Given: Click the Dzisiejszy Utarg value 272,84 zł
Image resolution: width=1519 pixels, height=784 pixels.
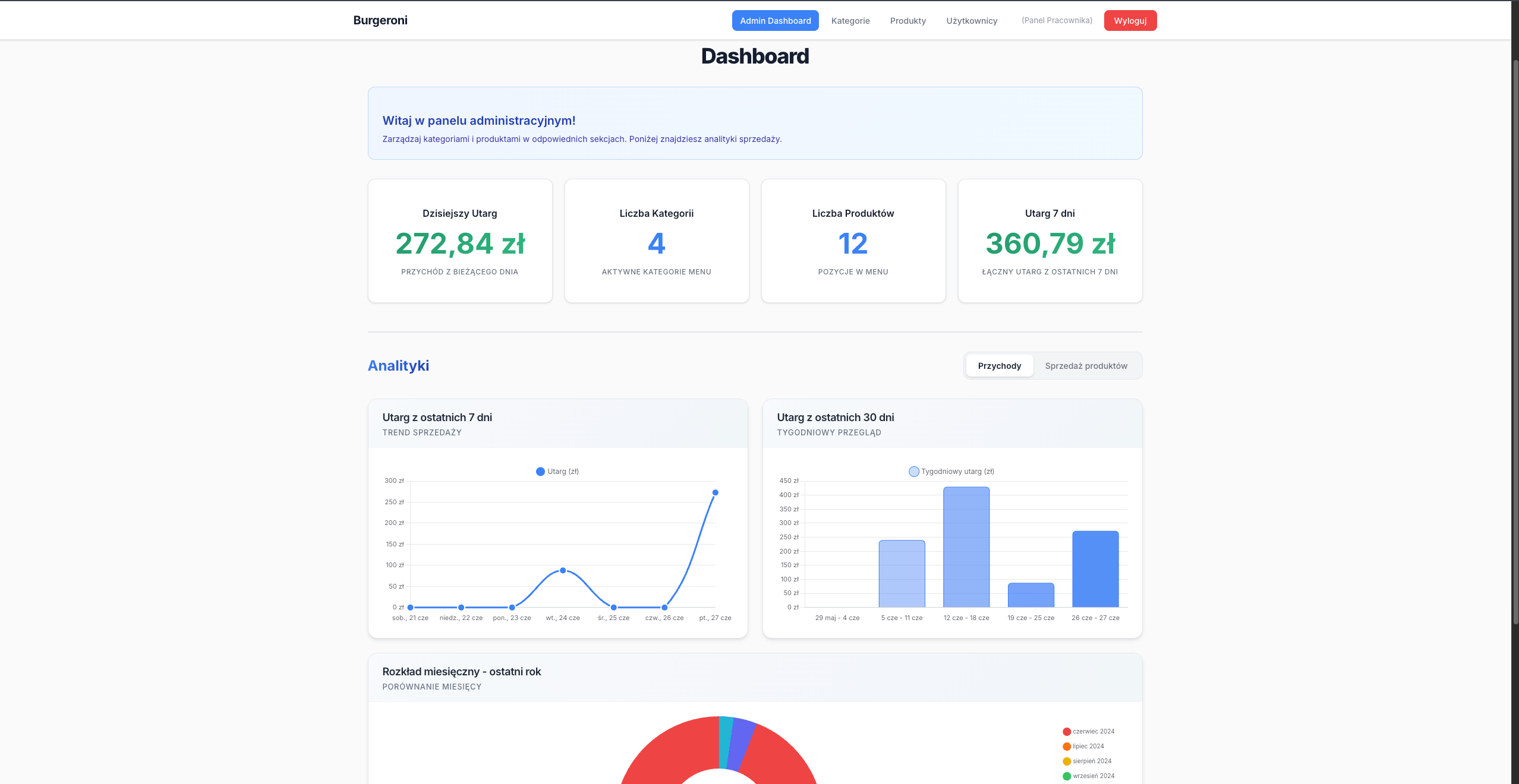Looking at the screenshot, I should click(x=460, y=244).
